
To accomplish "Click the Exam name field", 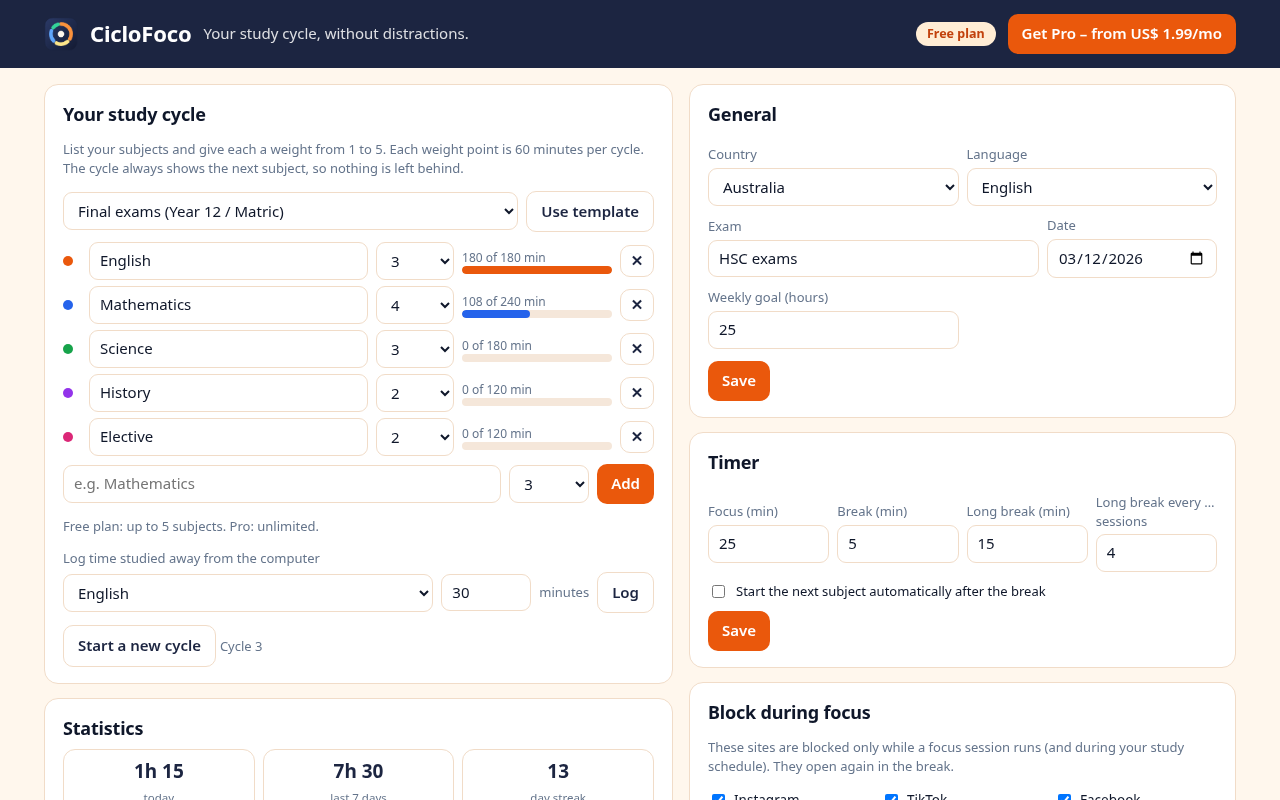I will click(x=873, y=259).
